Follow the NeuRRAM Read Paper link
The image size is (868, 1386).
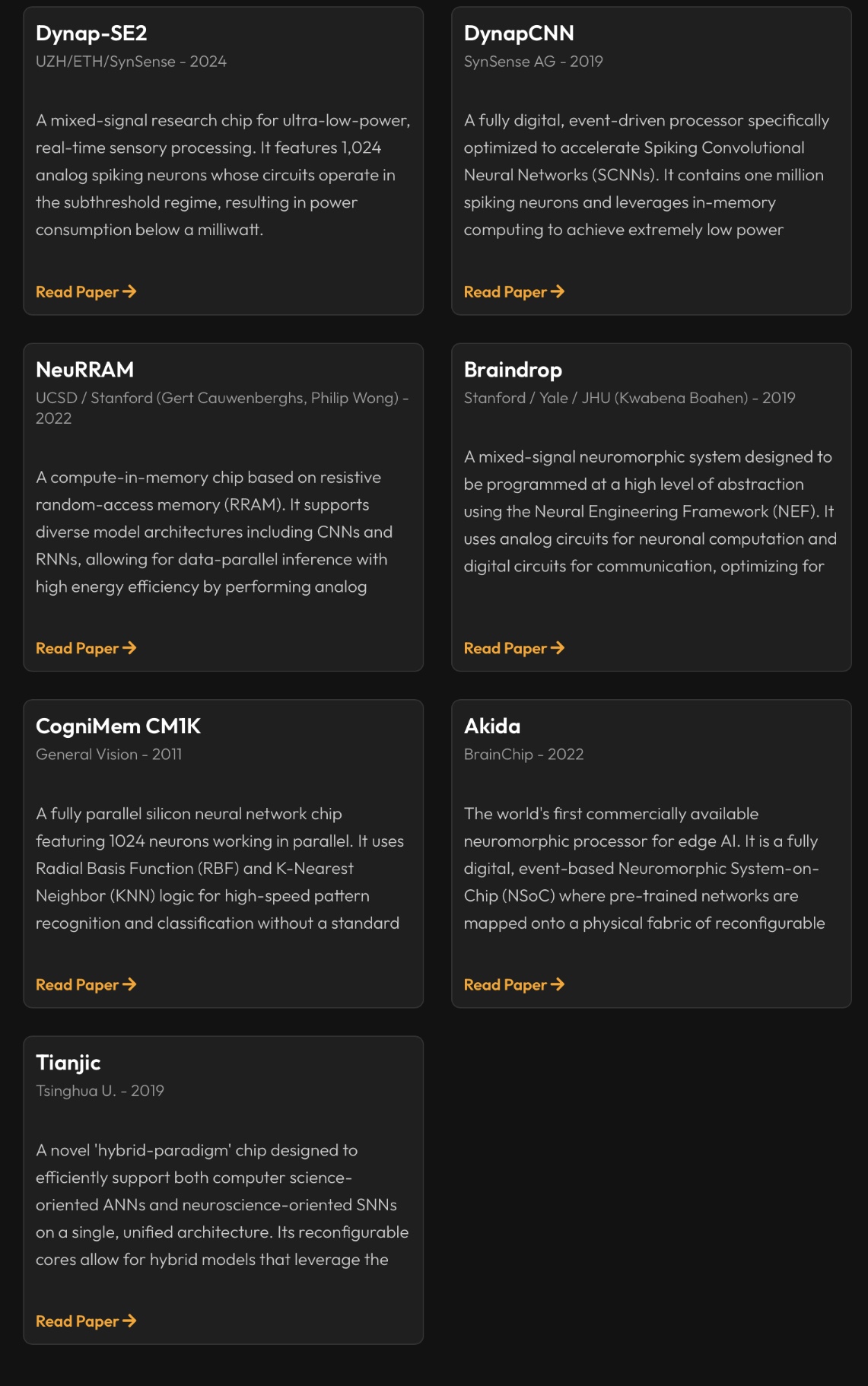point(77,648)
